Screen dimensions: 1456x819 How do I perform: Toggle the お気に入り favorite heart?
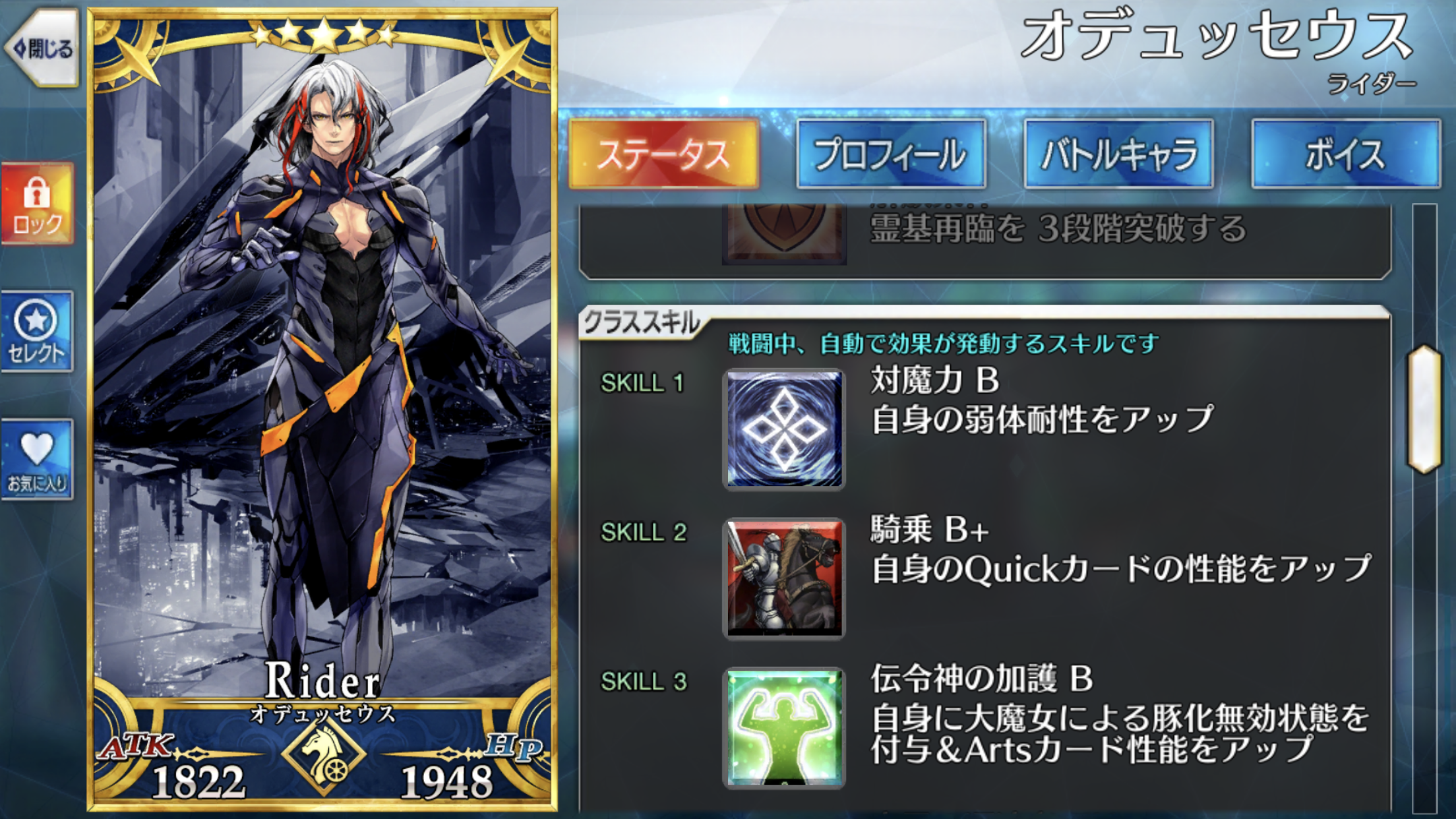38,460
